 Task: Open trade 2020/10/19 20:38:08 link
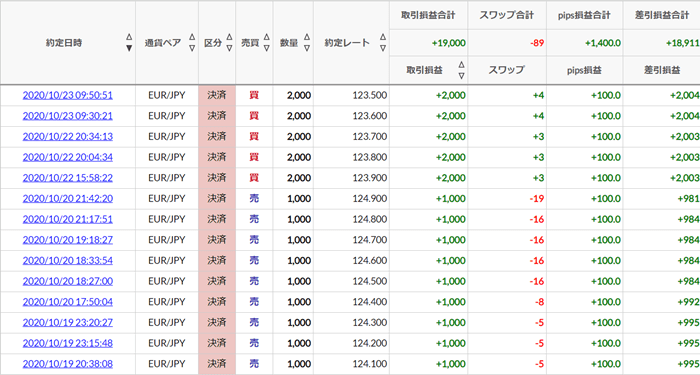click(x=68, y=363)
